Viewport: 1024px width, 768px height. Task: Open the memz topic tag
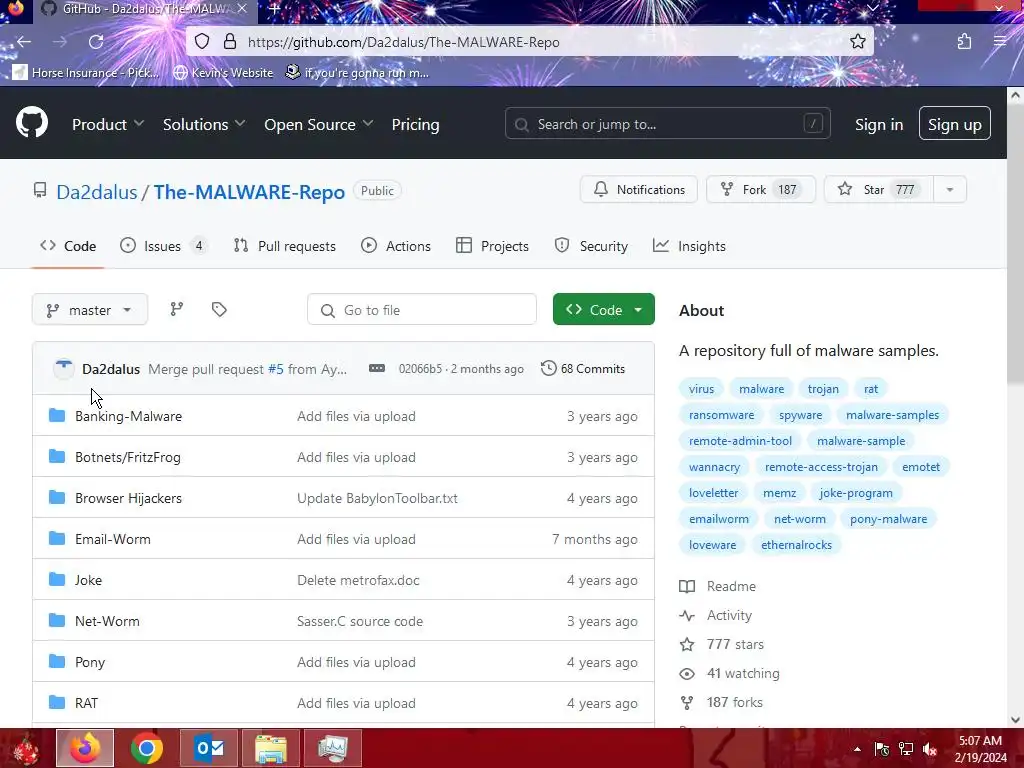pyautogui.click(x=779, y=492)
